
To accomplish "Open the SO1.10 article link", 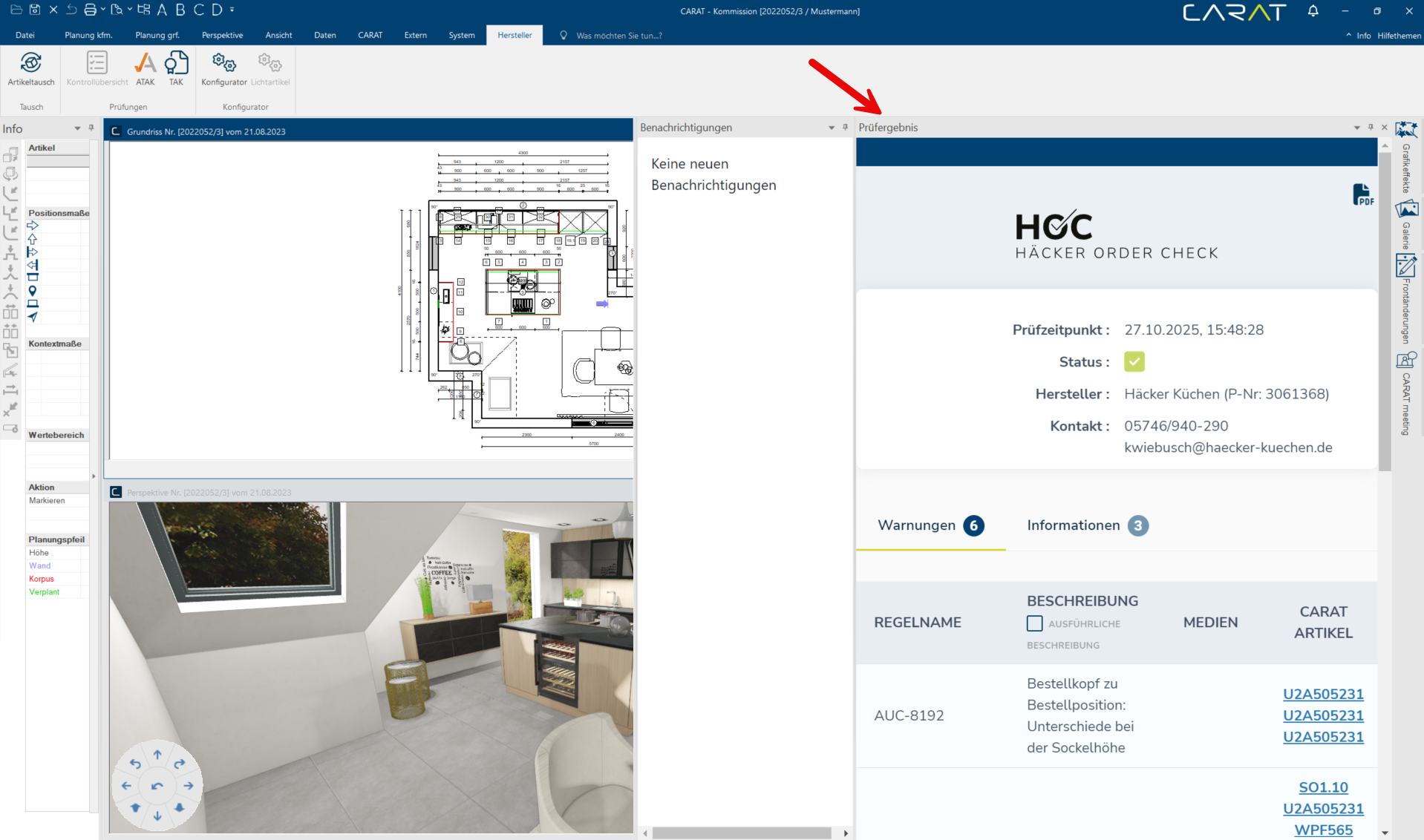I will coord(1323,787).
